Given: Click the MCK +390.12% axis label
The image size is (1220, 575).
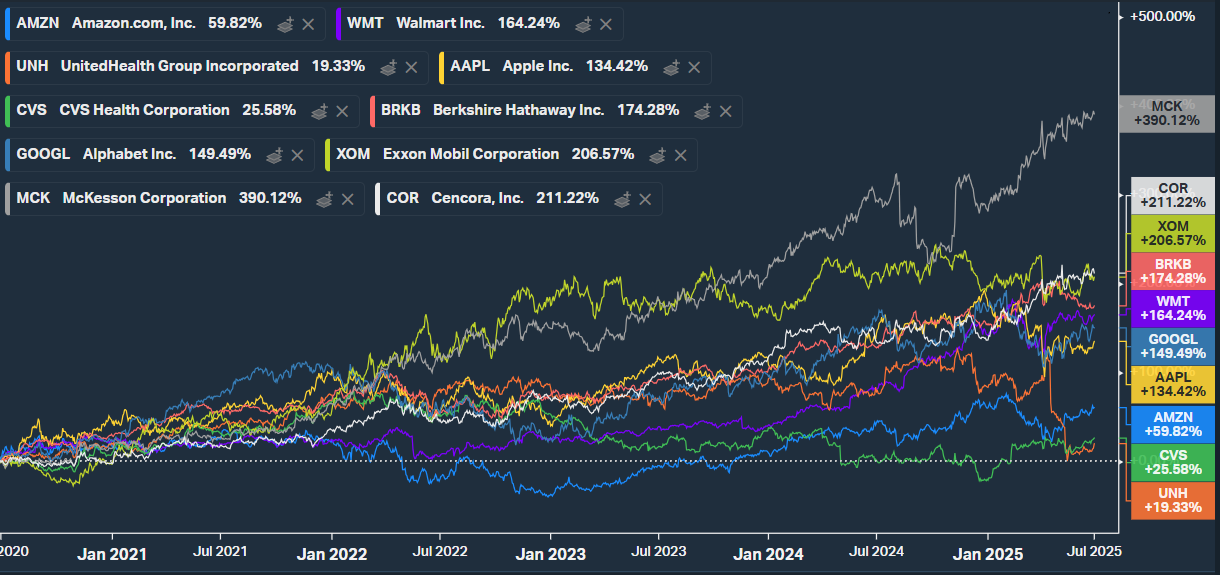Looking at the screenshot, I should 1172,114.
